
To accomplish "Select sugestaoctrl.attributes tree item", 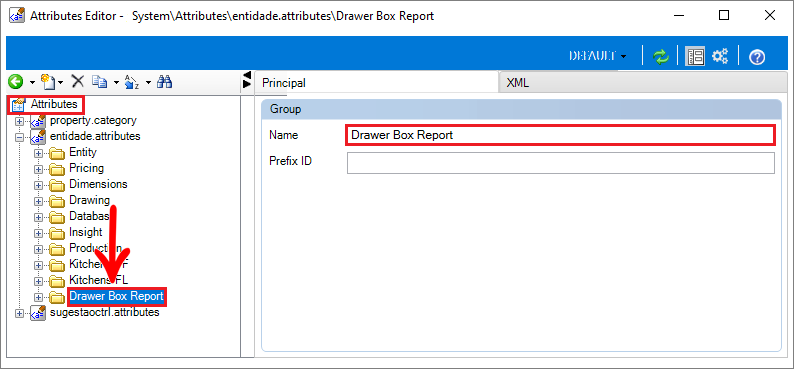I will click(x=105, y=312).
